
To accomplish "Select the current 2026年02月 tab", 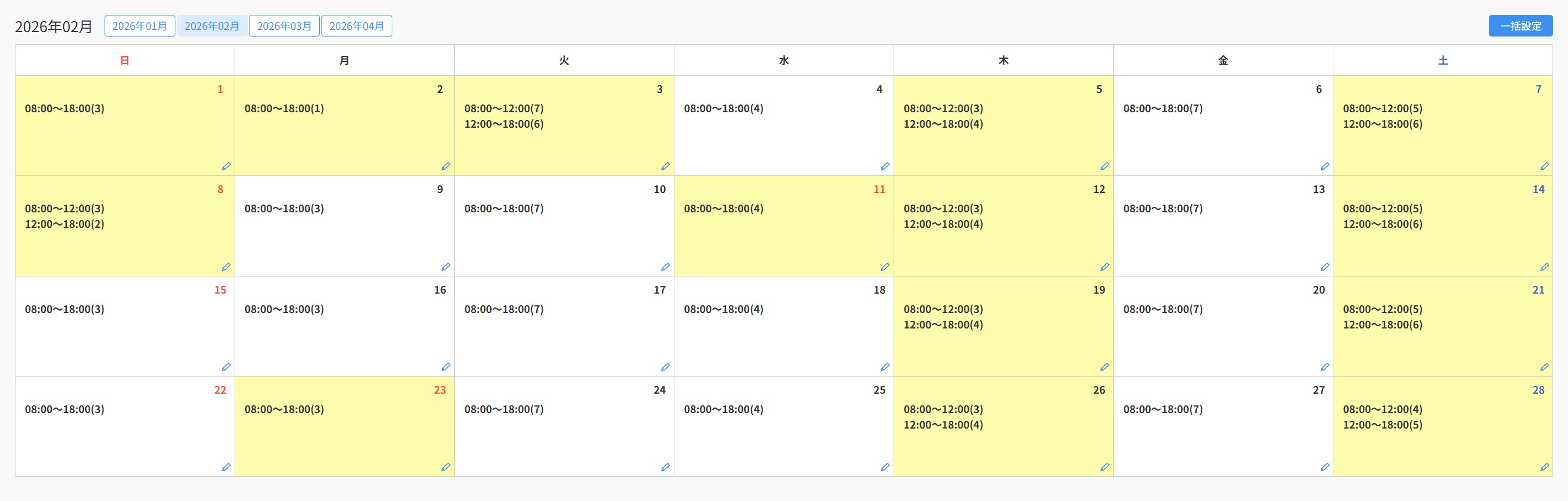I will (212, 26).
